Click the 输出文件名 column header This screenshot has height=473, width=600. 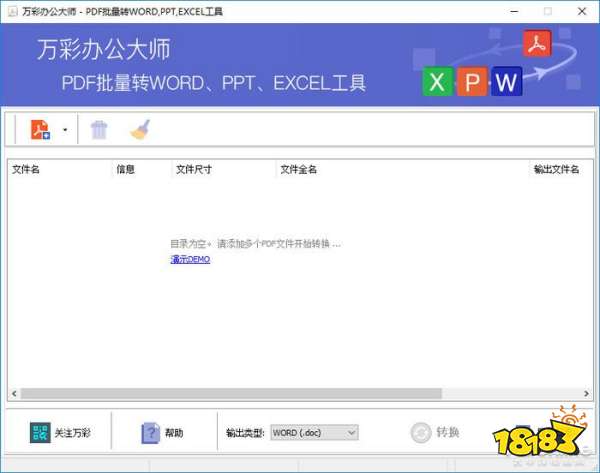point(556,169)
